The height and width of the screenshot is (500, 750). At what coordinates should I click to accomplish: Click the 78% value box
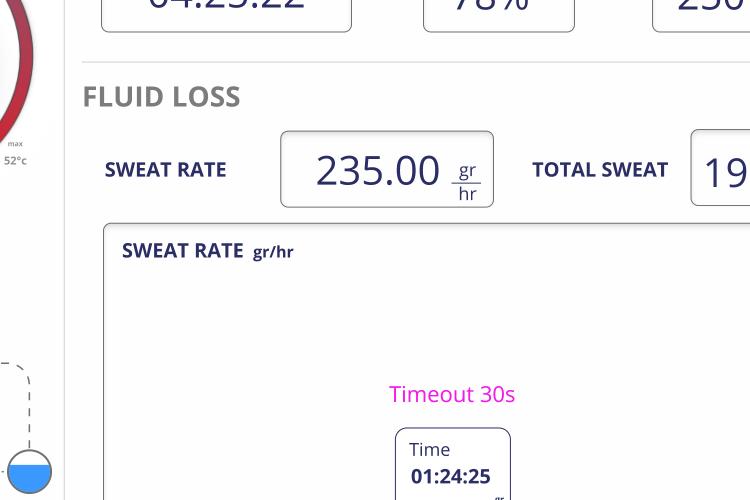pos(499,16)
